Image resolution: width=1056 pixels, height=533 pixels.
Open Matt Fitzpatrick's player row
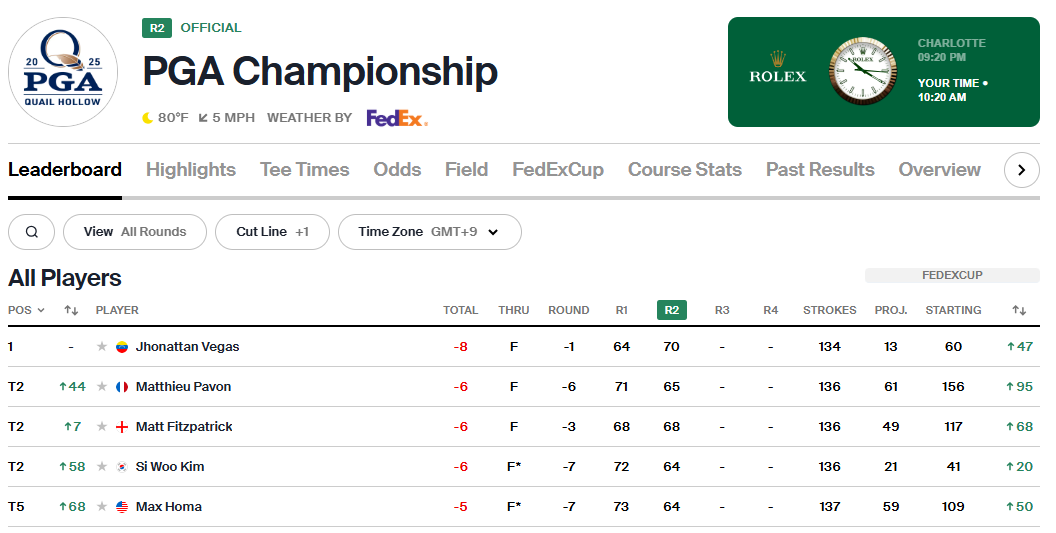[x=524, y=427]
